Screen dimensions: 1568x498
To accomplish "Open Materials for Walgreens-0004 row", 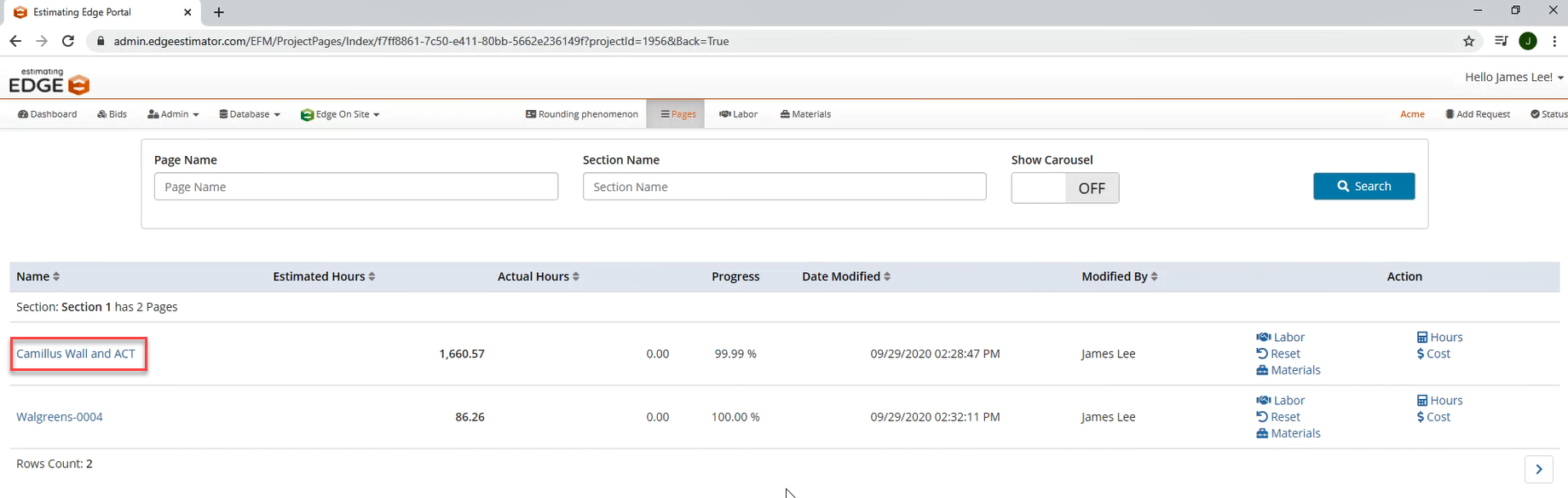I will [x=1288, y=433].
